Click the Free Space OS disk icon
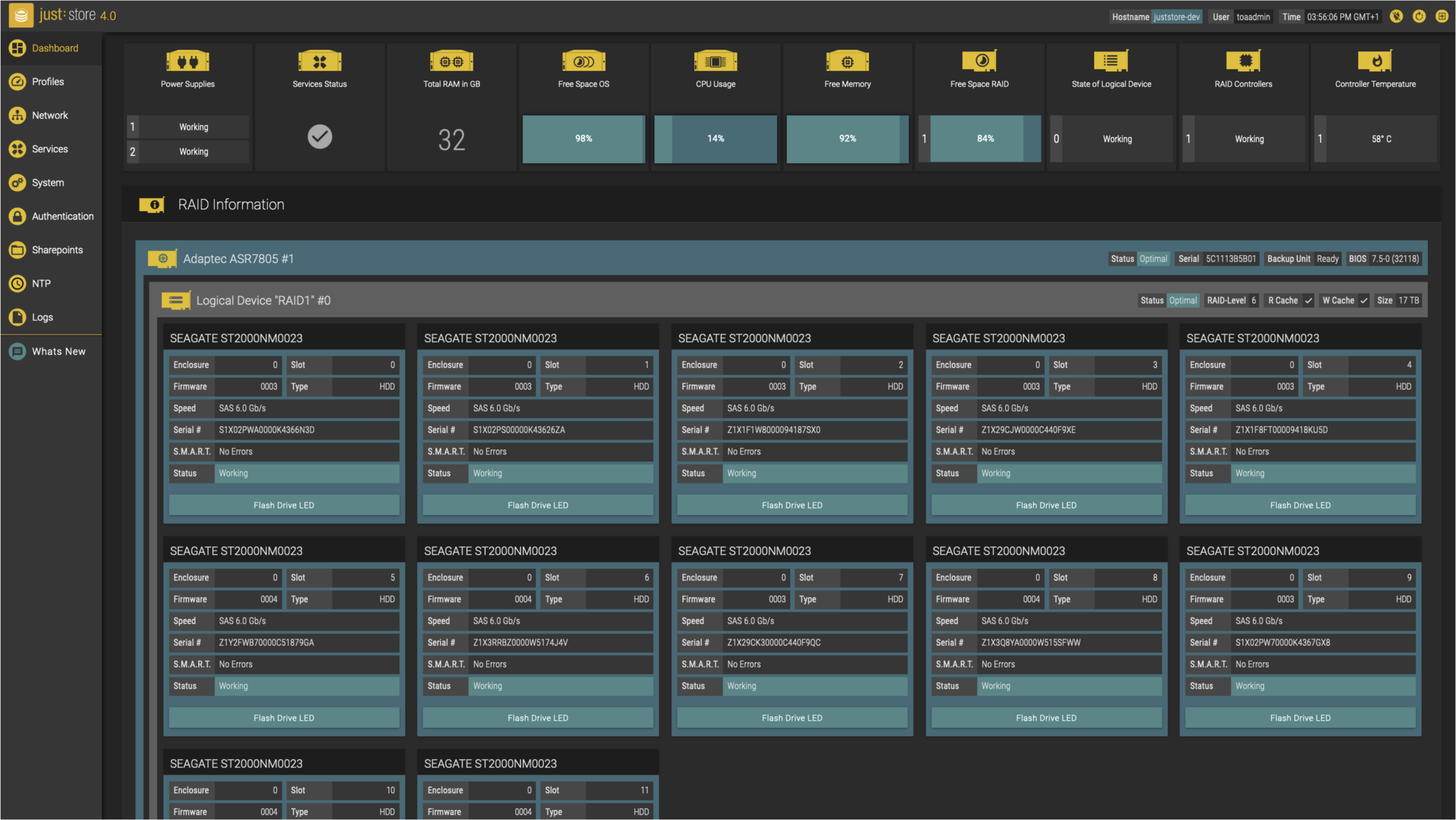 click(583, 61)
